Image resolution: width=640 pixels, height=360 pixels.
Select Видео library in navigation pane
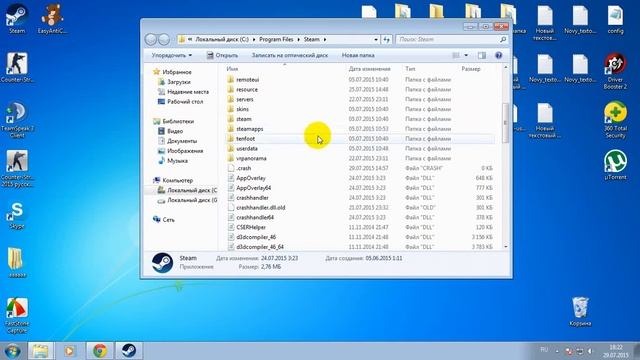(170, 131)
